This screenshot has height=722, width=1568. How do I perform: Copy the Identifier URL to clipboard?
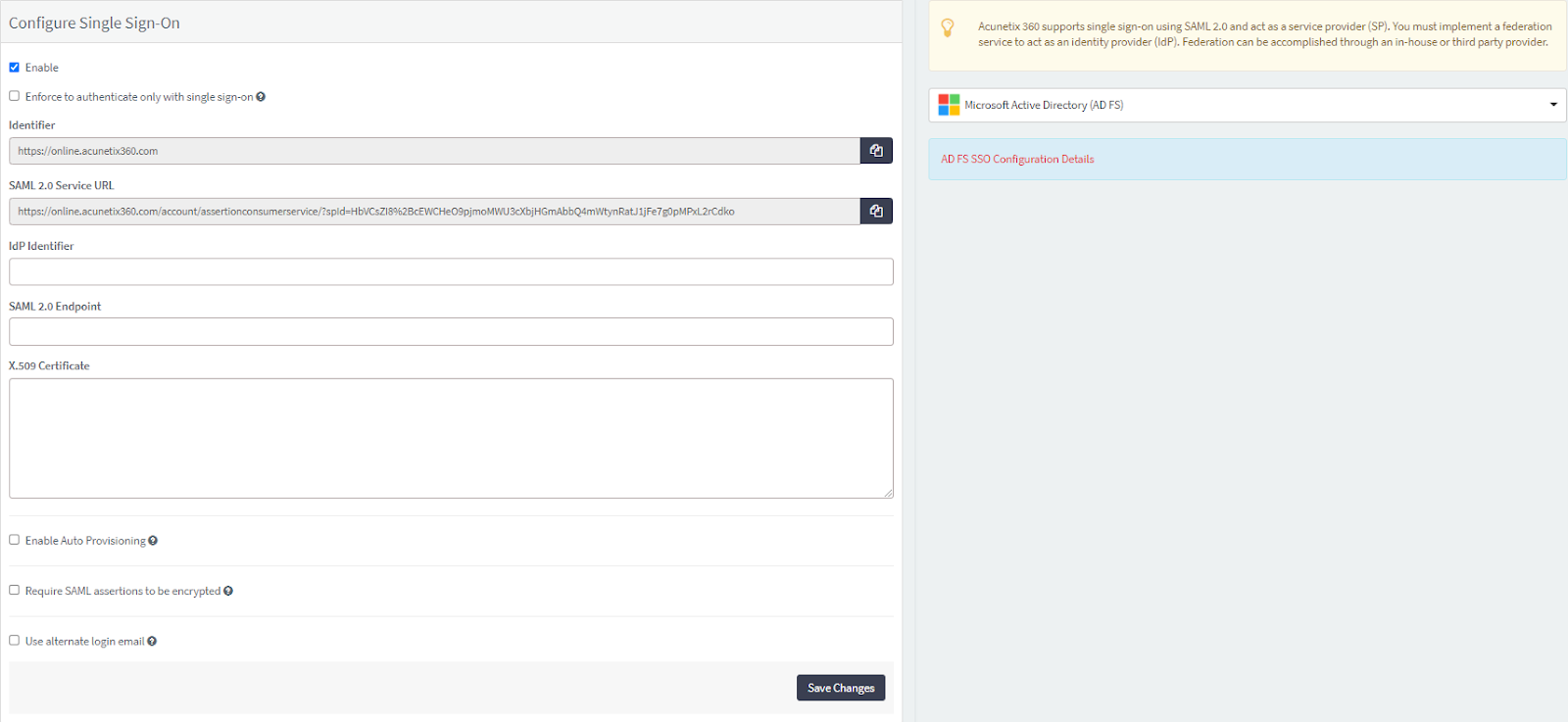pyautogui.click(x=876, y=151)
